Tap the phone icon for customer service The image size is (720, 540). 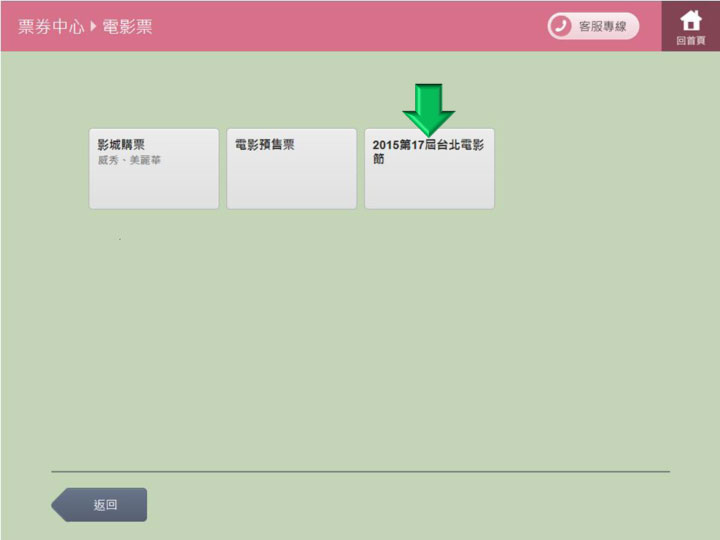pyautogui.click(x=561, y=26)
